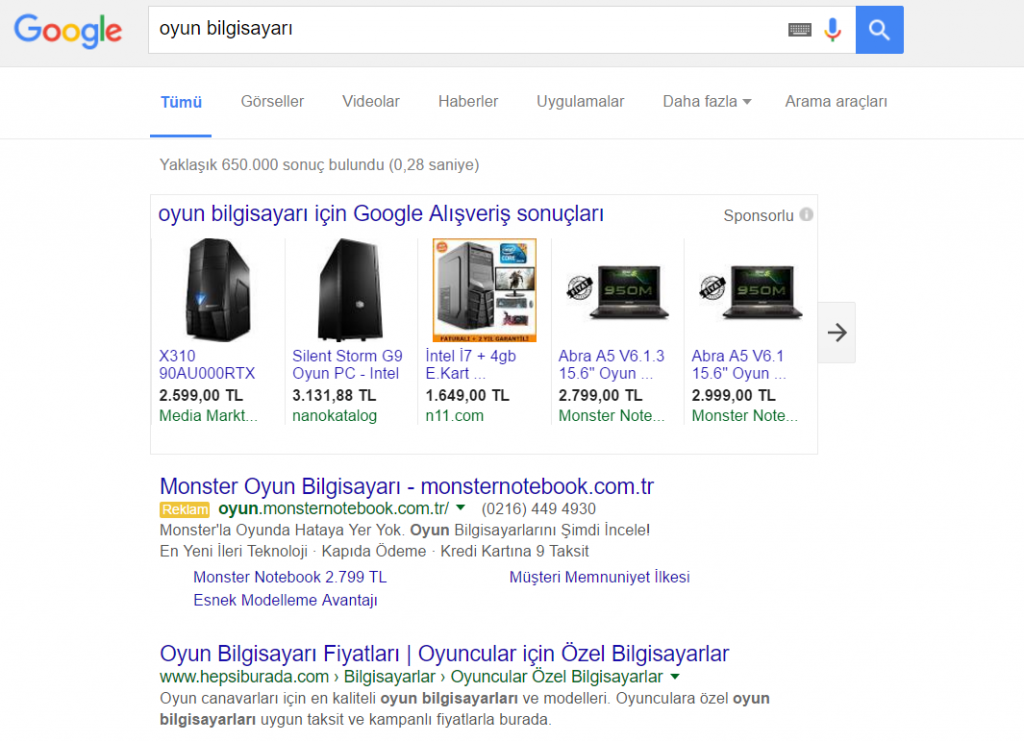Open the İntel İ7 + 4gb E.Kart link
This screenshot has height=742, width=1024.
[470, 364]
